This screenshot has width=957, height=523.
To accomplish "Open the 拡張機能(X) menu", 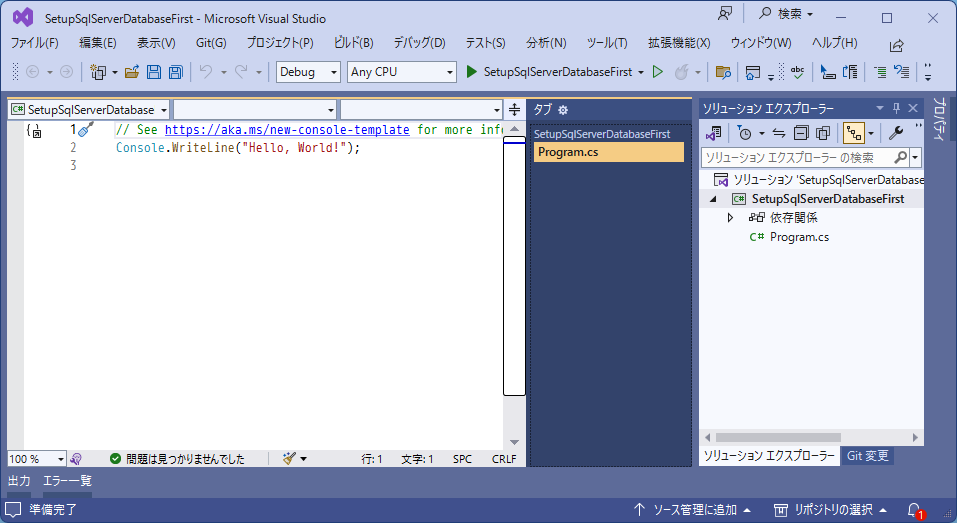I will pos(679,43).
